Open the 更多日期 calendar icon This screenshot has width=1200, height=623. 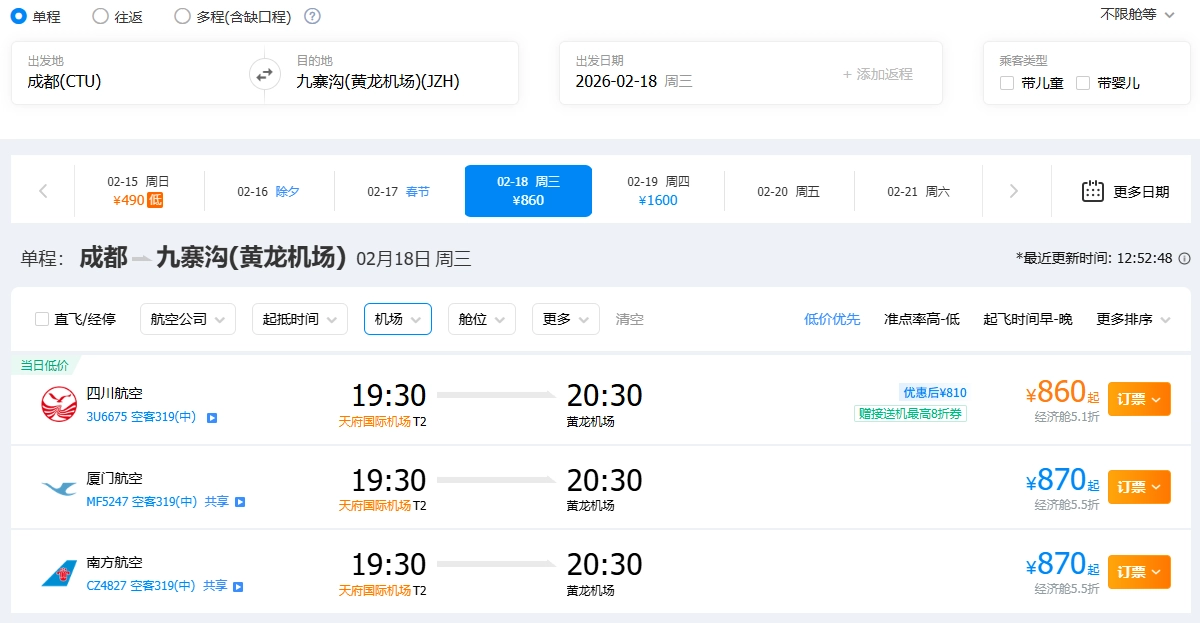click(x=1092, y=190)
